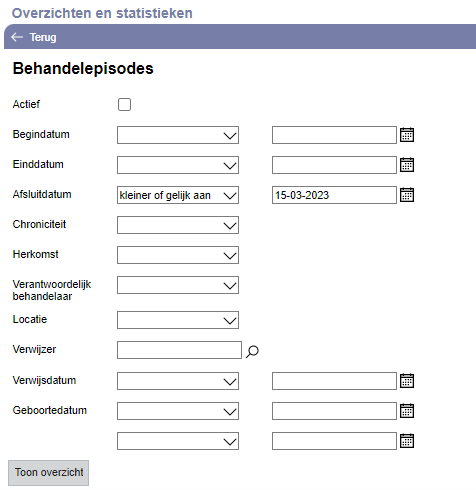
Task: Click the Toon overzicht button
Action: pos(49,473)
